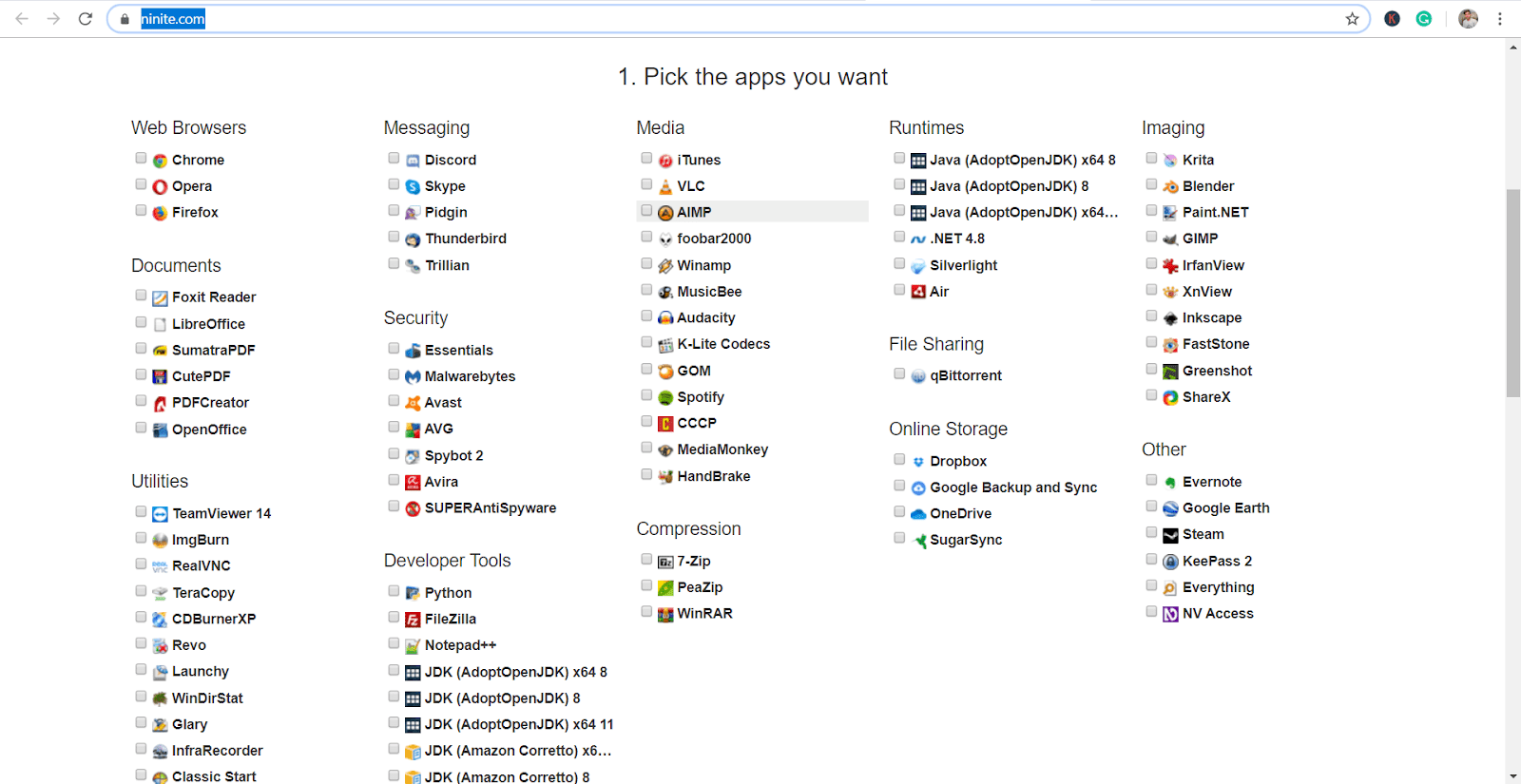Click the Foxit Reader icon

pyautogui.click(x=160, y=298)
